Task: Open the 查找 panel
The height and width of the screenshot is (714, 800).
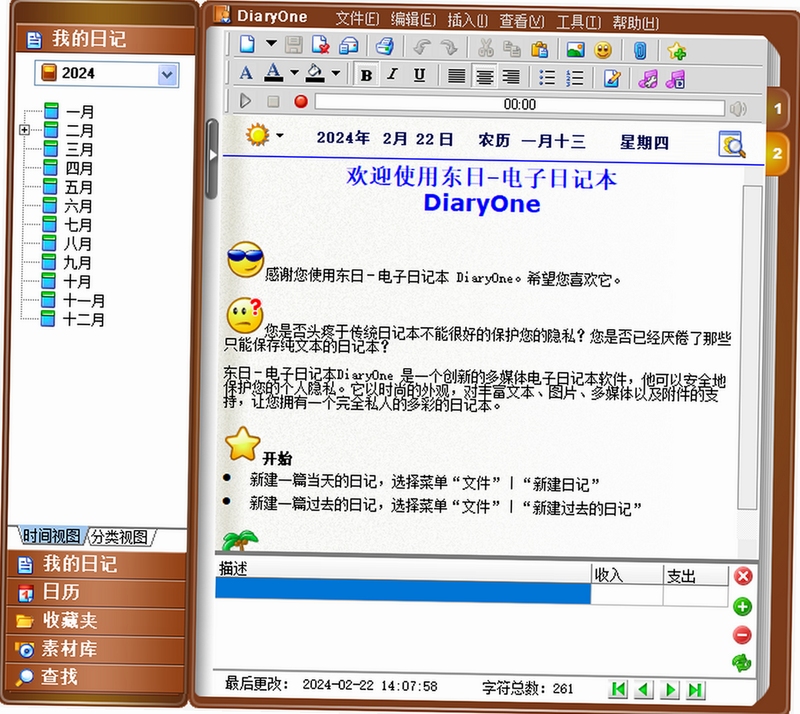Action: (95, 677)
